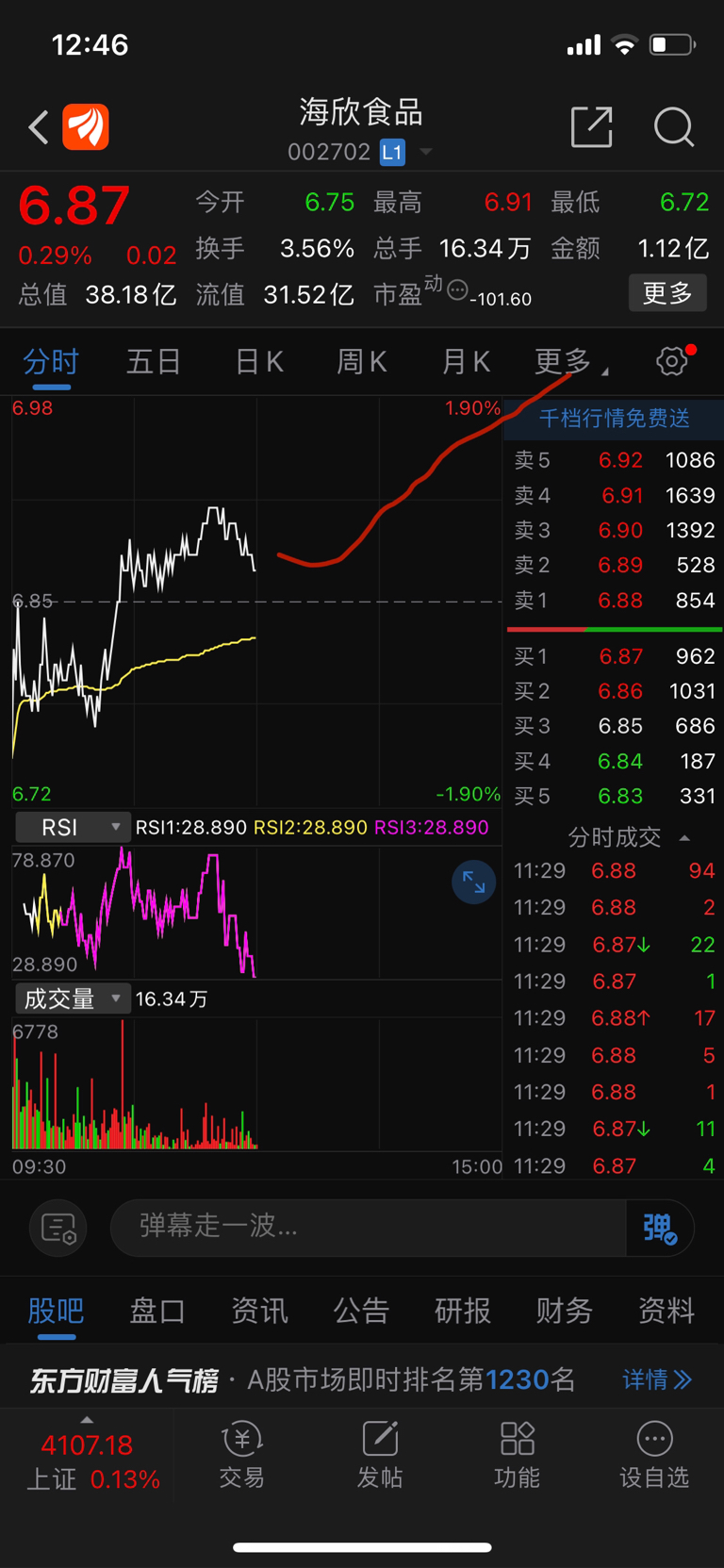The width and height of the screenshot is (724, 1568).
Task: Open the search magnifier icon
Action: [674, 127]
